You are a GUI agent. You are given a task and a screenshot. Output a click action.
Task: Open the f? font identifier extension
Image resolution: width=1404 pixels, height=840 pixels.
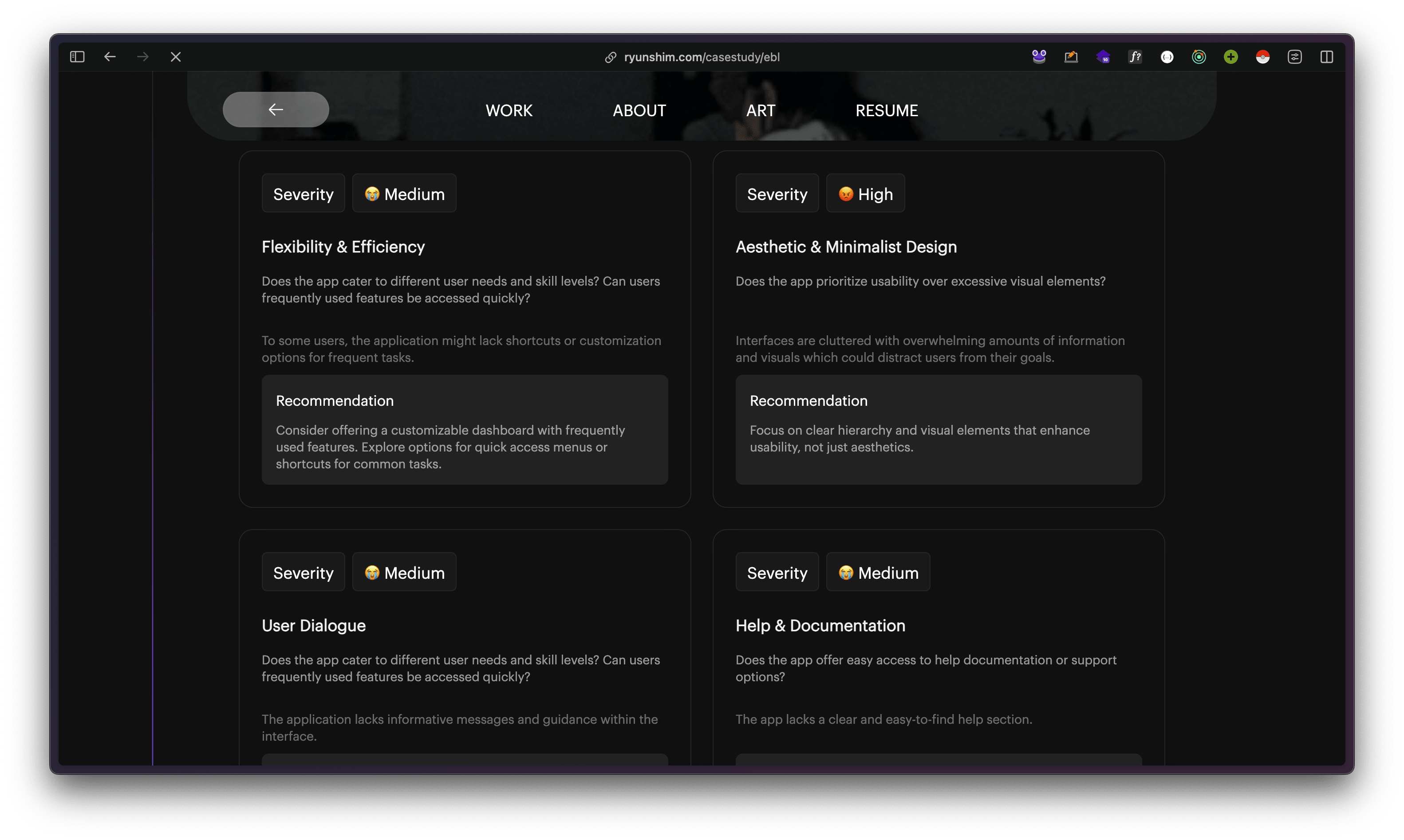point(1134,57)
